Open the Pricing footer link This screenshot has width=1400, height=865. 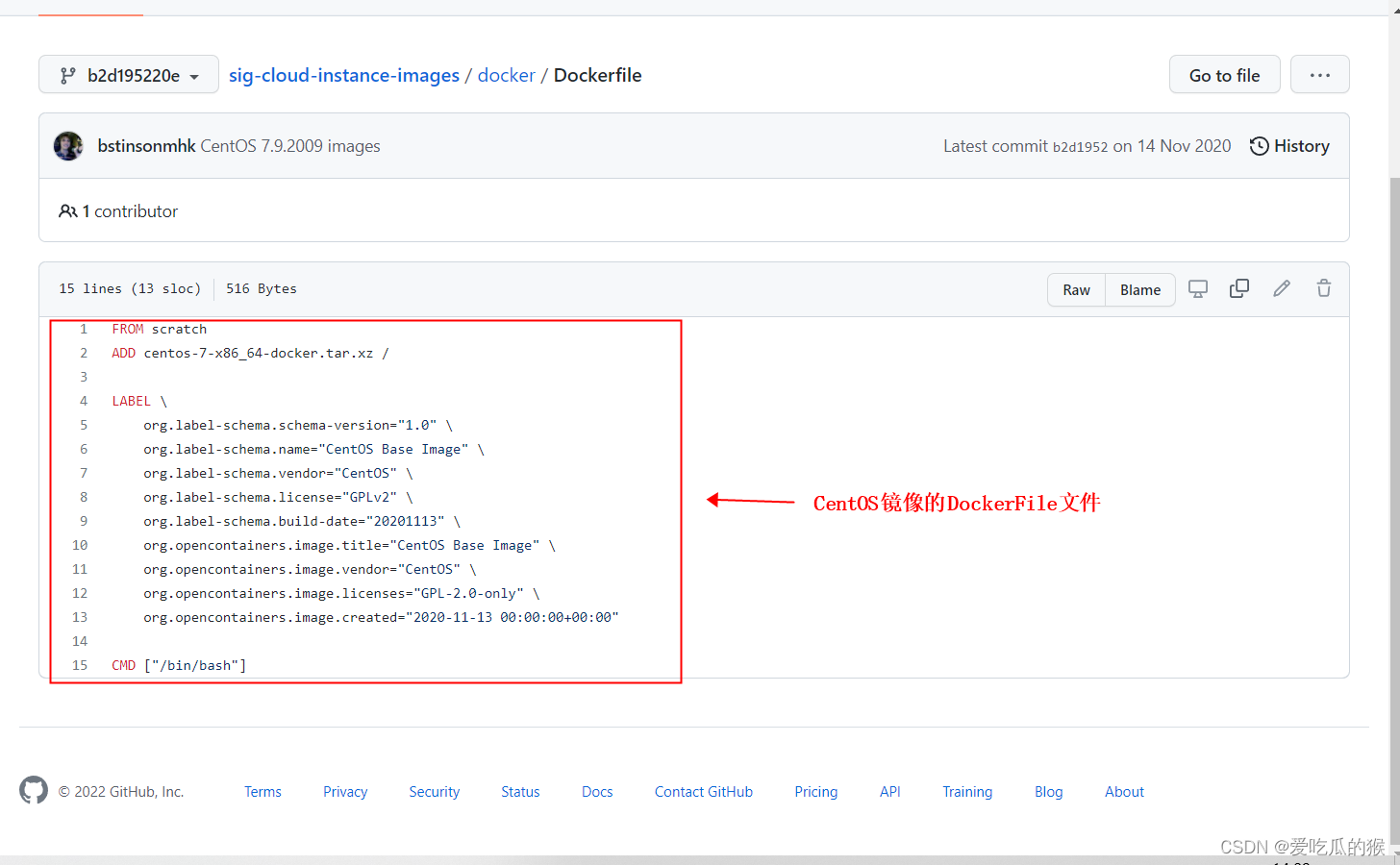pyautogui.click(x=816, y=792)
